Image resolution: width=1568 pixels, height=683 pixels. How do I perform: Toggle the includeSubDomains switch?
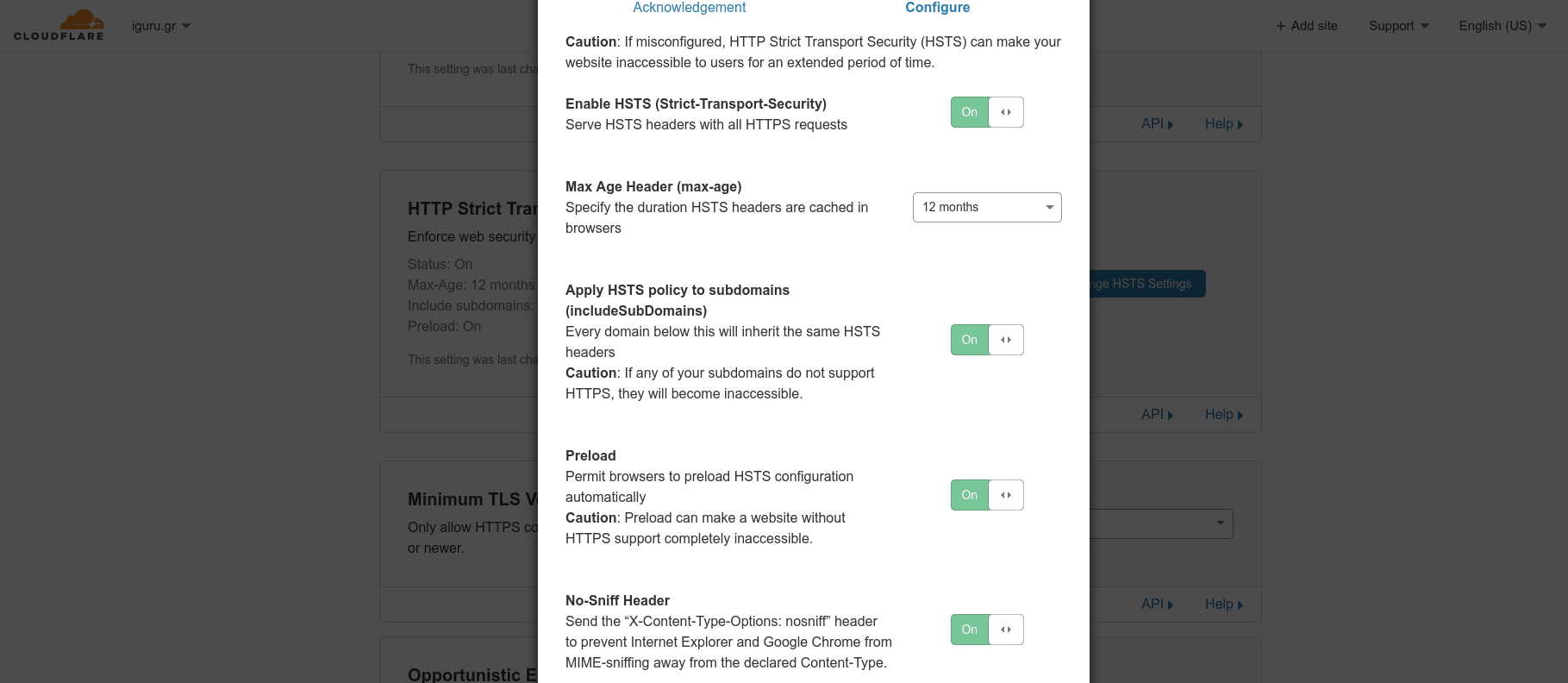[987, 340]
